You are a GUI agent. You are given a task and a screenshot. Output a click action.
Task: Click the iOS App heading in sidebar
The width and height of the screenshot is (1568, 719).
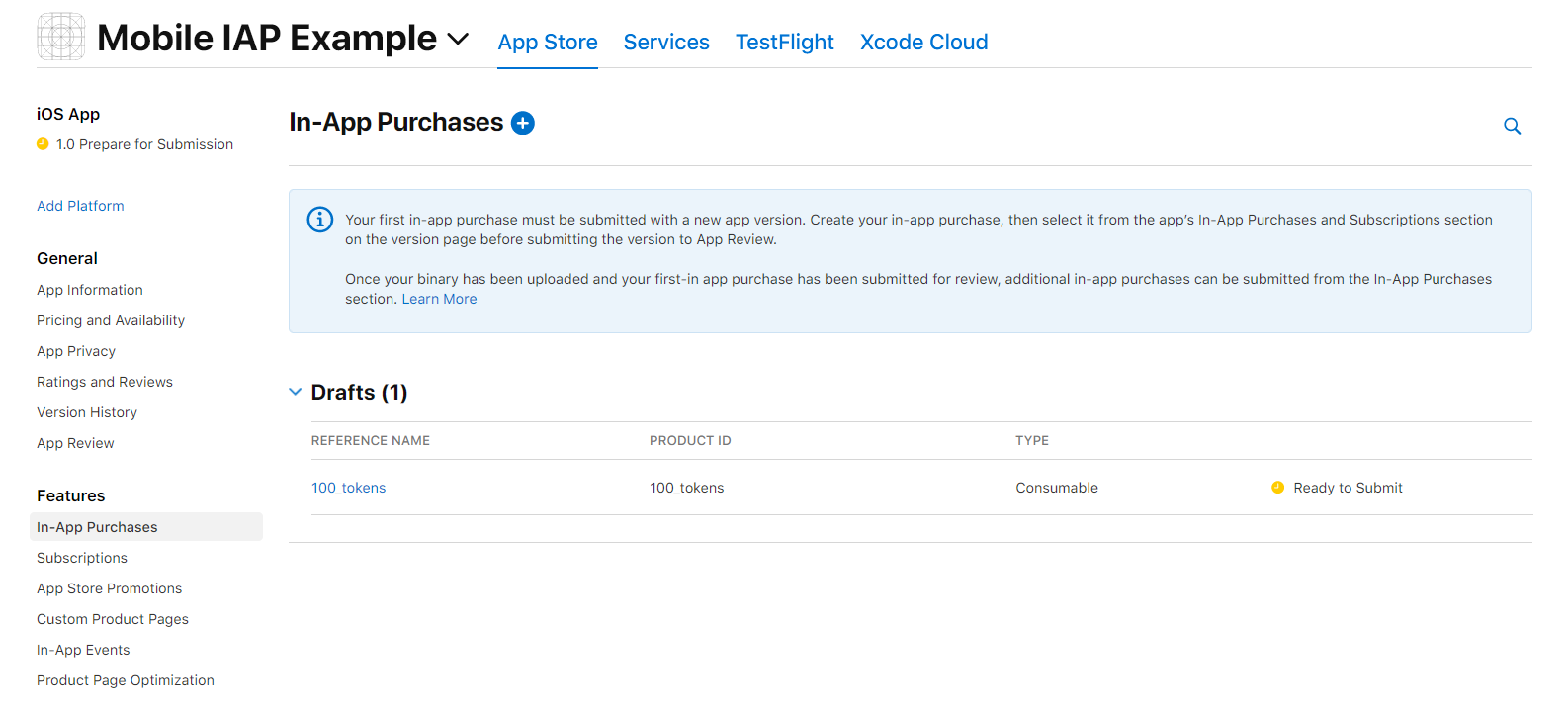(68, 114)
